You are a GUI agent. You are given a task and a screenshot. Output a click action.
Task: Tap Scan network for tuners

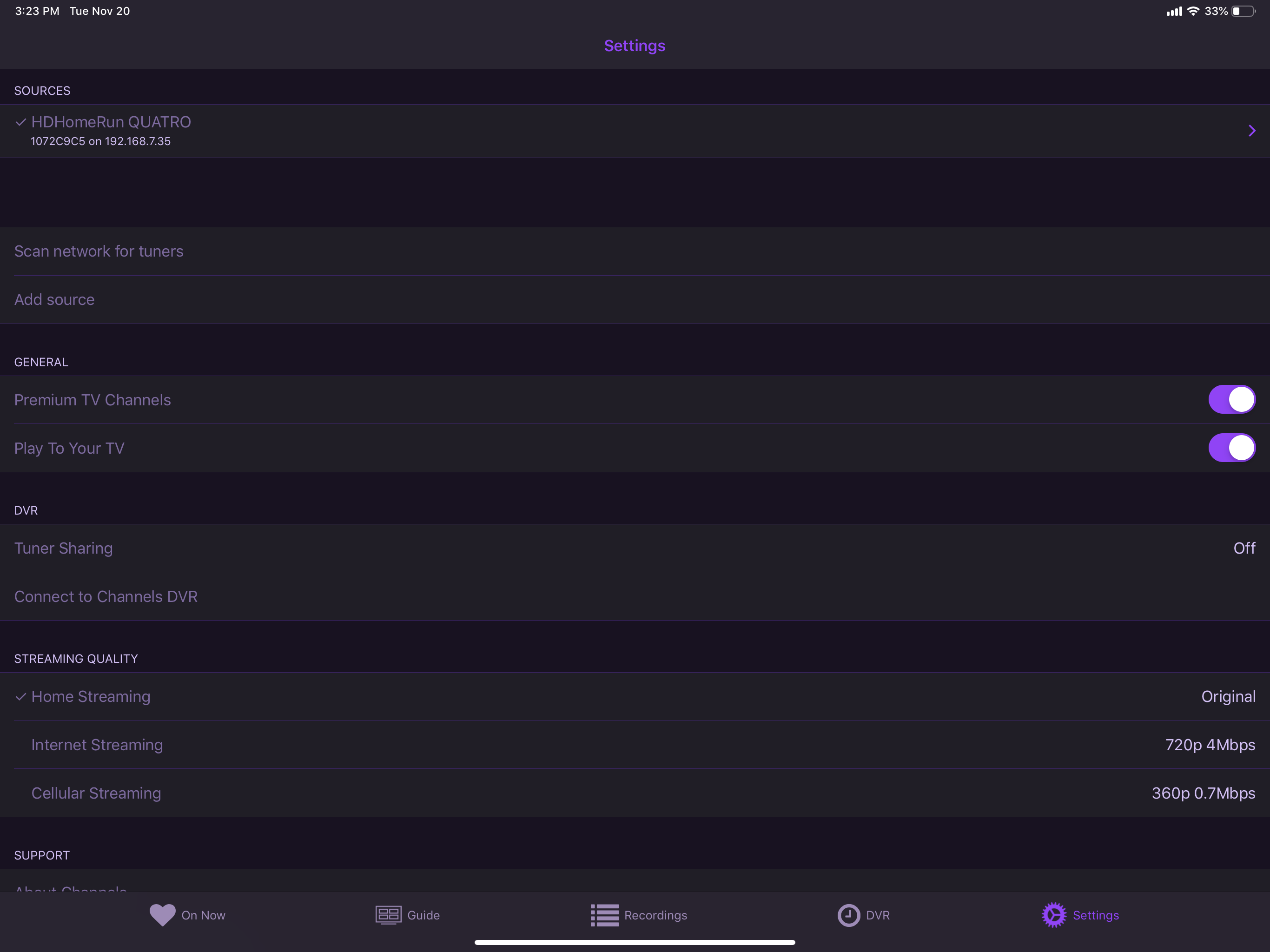[x=99, y=251]
